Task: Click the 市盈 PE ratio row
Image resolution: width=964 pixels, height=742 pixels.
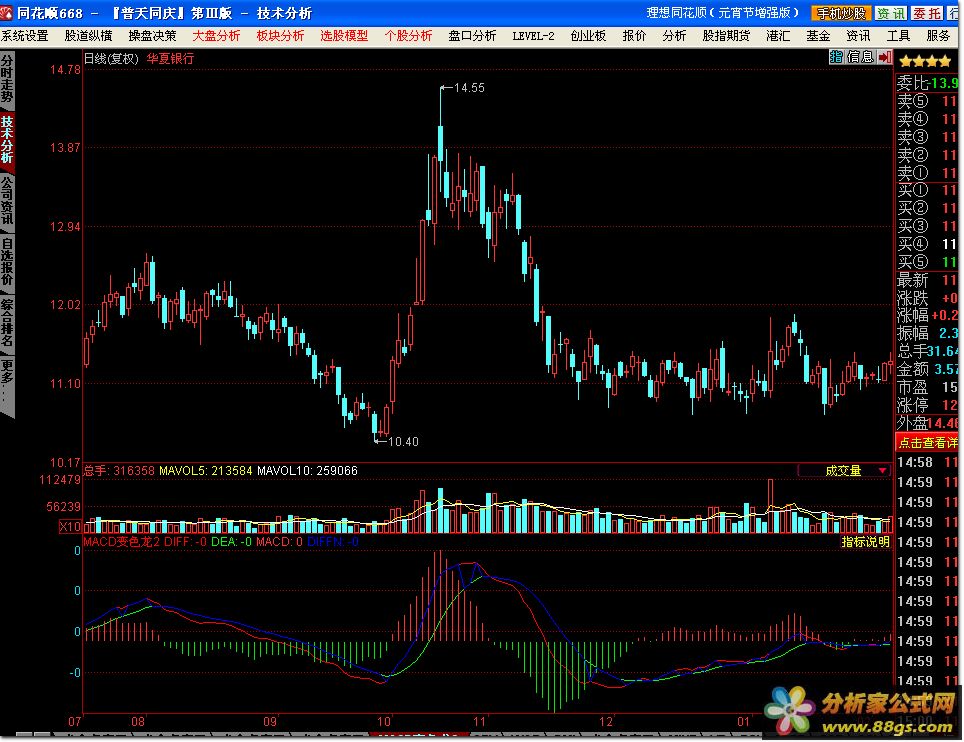Action: [x=927, y=387]
